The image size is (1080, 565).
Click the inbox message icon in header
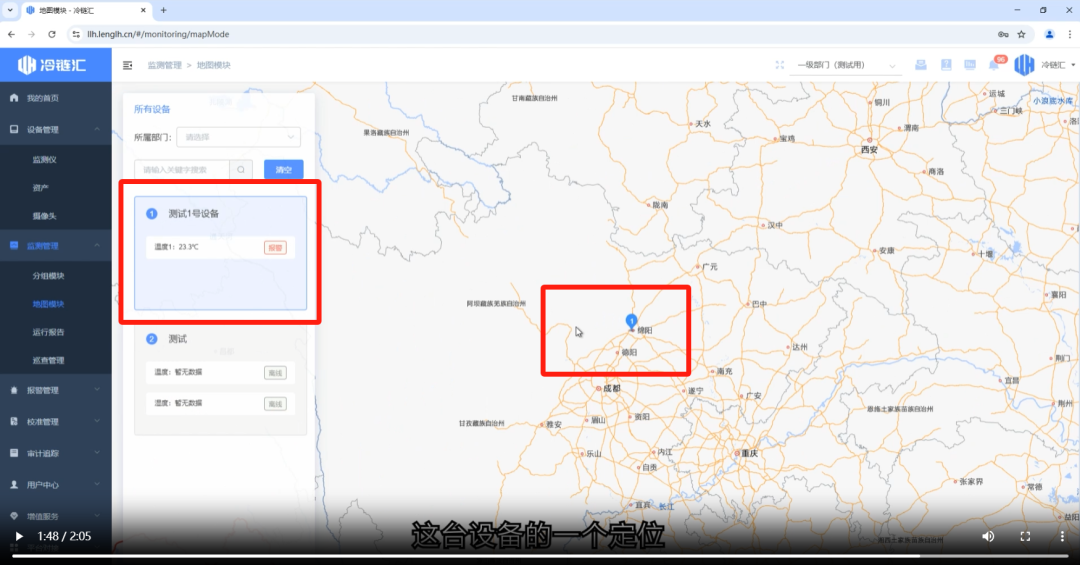[920, 65]
